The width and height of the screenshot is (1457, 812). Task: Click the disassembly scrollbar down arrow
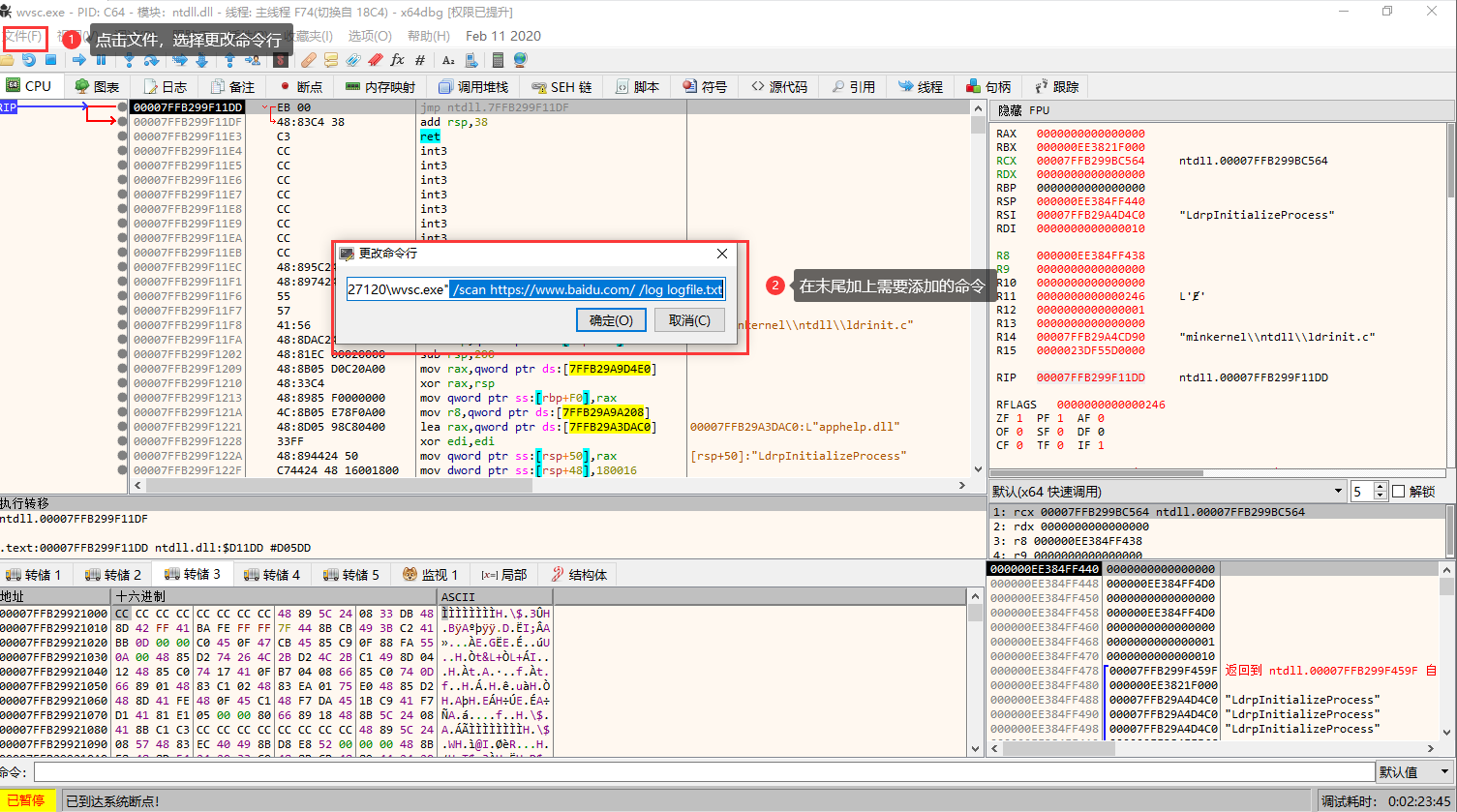point(978,468)
